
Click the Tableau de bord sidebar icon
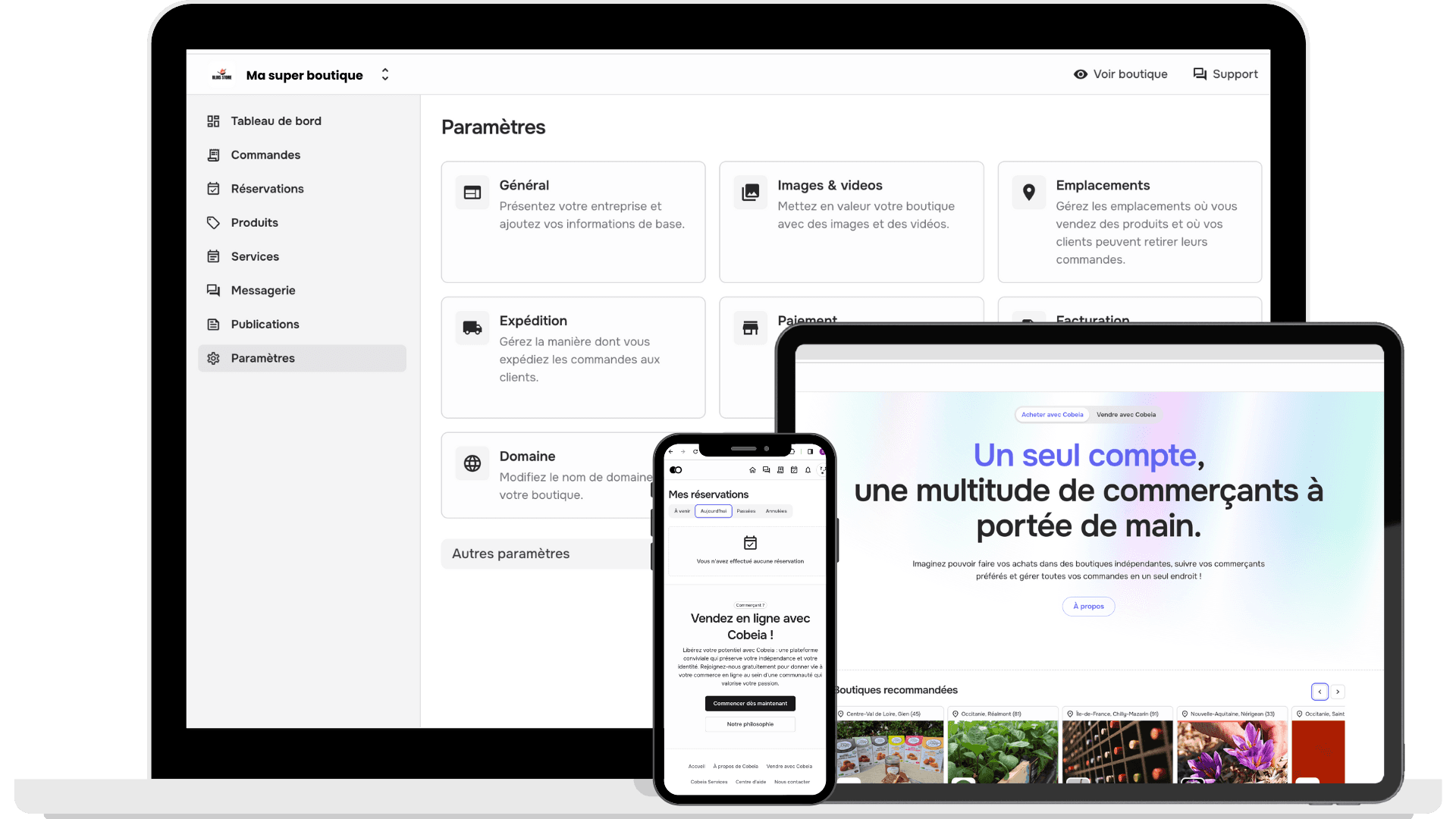coord(213,120)
